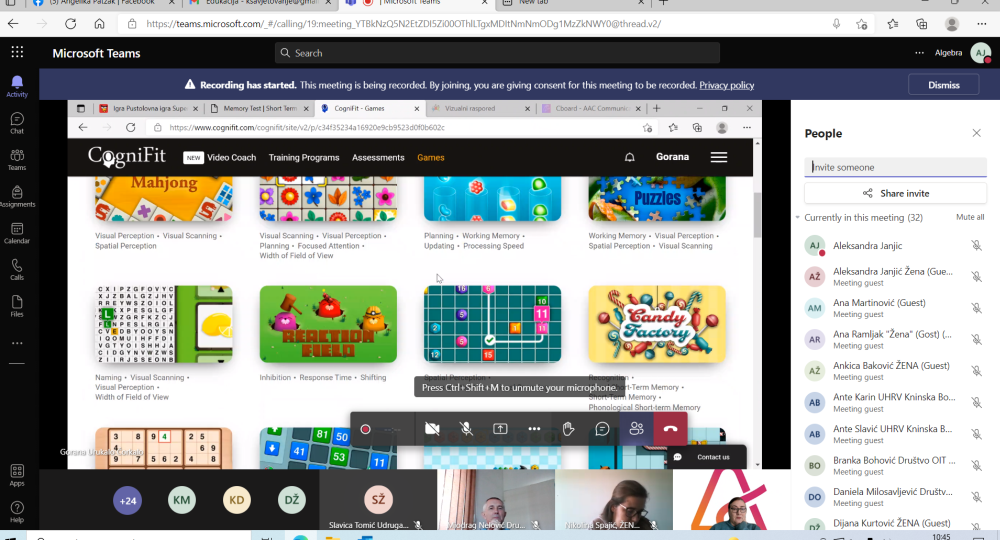The image size is (1000, 540).
Task: Click the Teams Search box
Action: pyautogui.click(x=497, y=53)
